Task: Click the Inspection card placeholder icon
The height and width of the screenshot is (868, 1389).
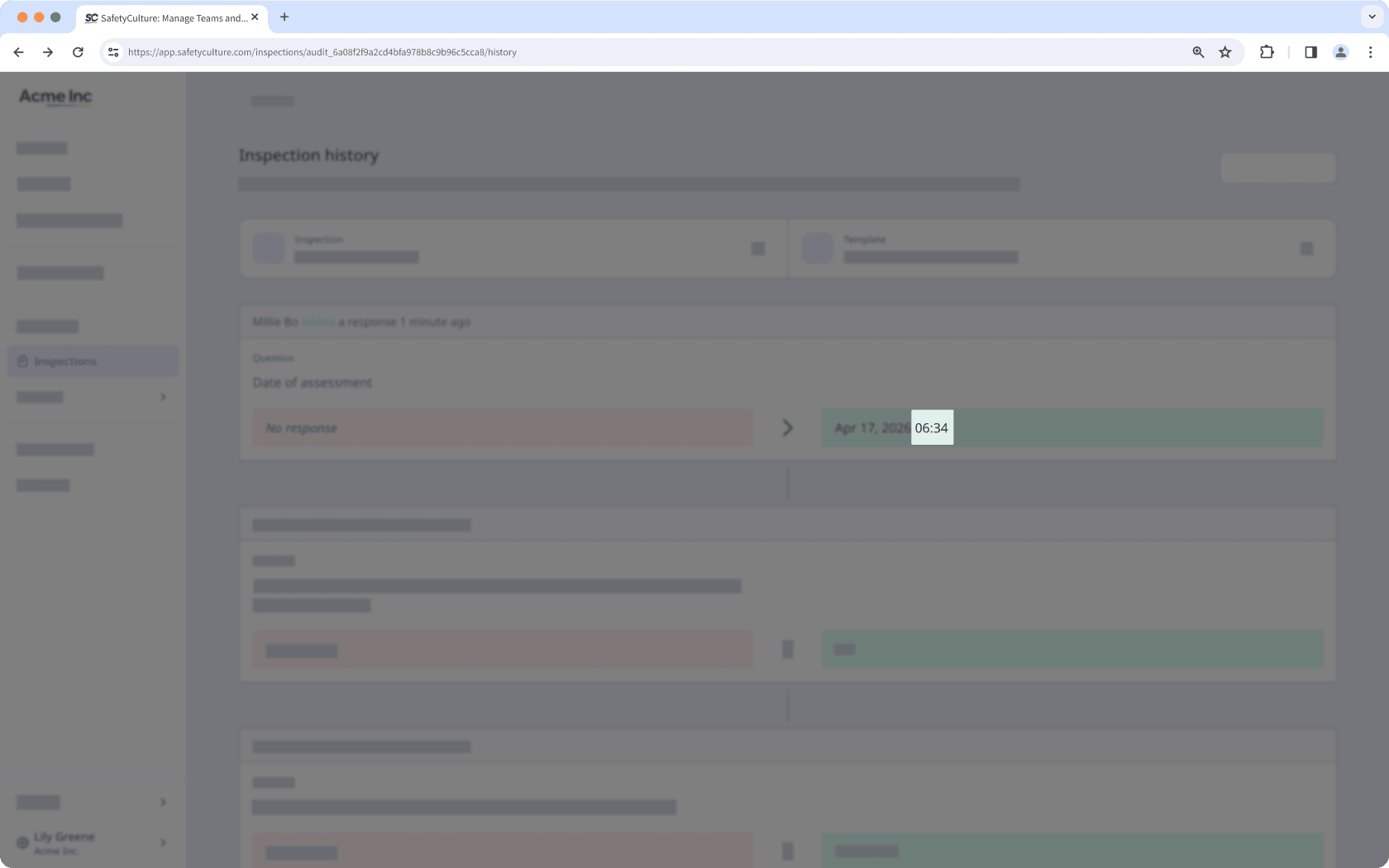Action: click(268, 248)
